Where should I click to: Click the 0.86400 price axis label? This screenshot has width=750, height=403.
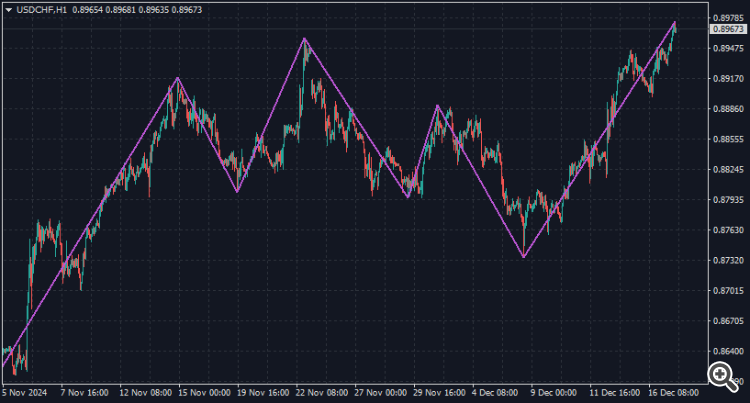[728, 351]
